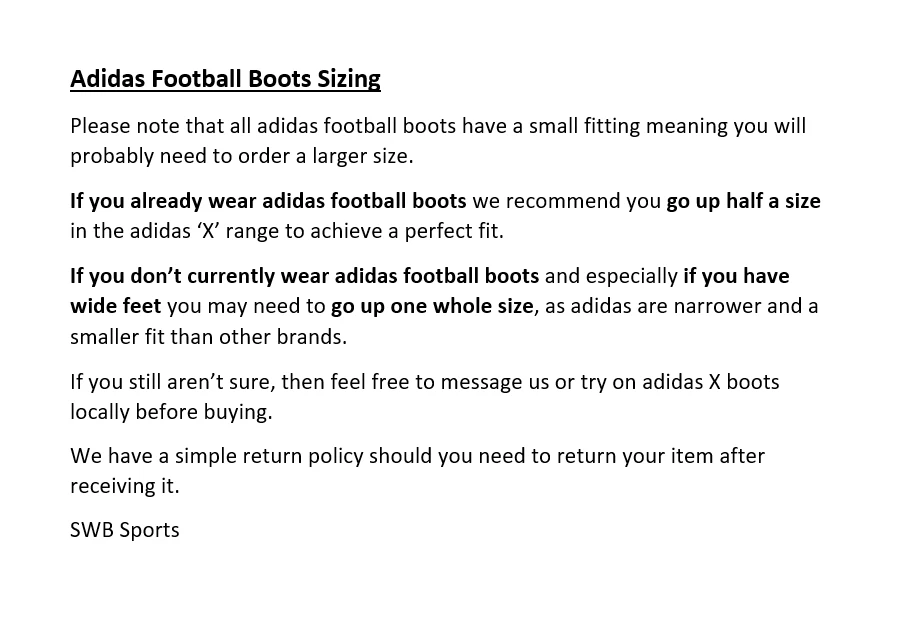Click the line 'smaller fit than other brands.'

pyautogui.click(x=208, y=337)
